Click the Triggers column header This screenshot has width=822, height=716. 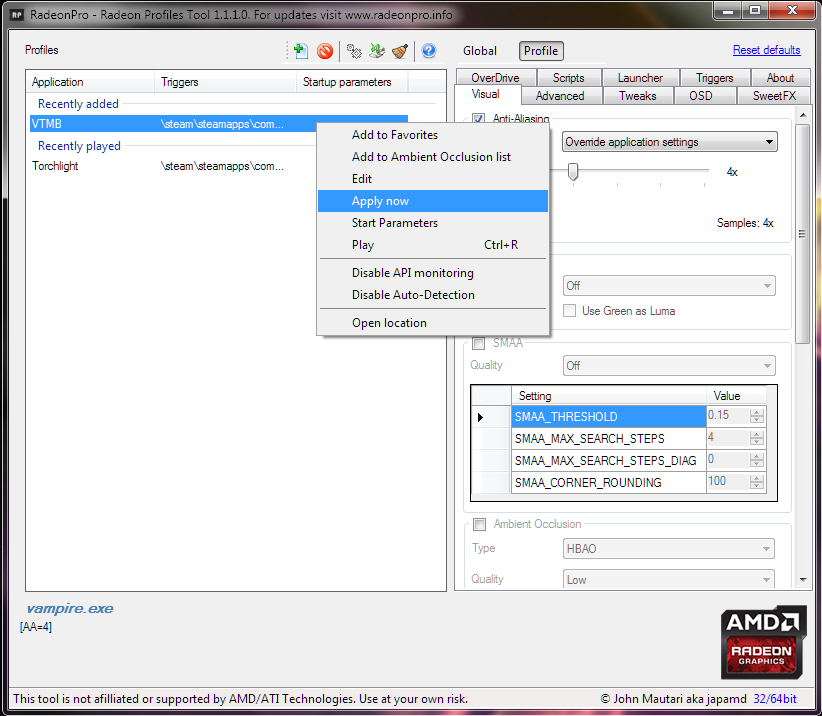pyautogui.click(x=225, y=82)
